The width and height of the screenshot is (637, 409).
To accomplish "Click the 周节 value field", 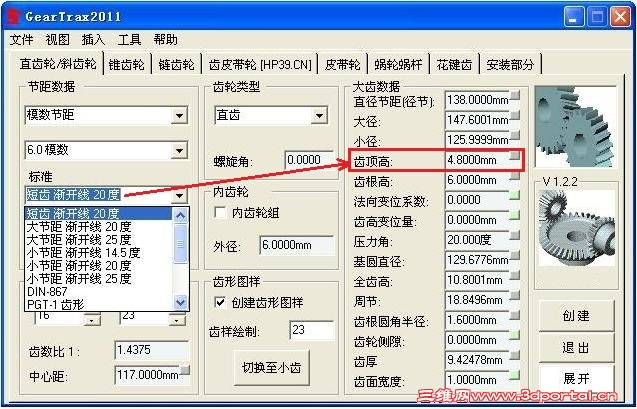I will click(477, 300).
